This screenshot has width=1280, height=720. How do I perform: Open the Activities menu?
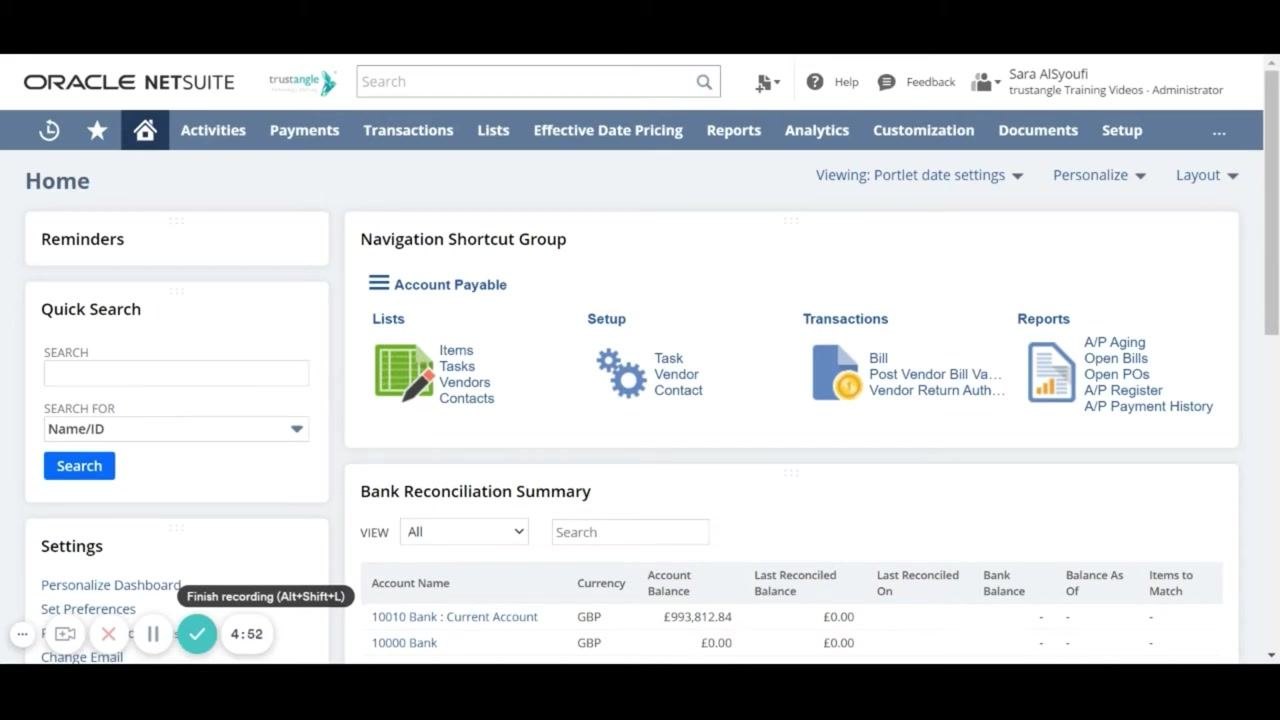(213, 130)
